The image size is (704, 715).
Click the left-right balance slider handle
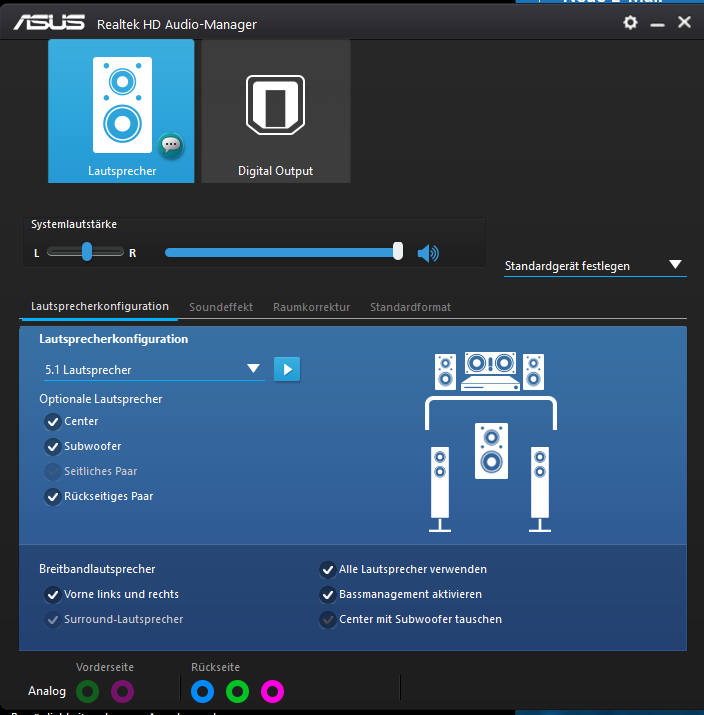tap(87, 252)
